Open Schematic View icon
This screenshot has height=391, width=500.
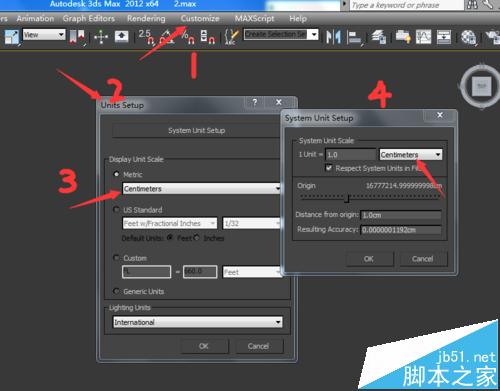coord(444,37)
